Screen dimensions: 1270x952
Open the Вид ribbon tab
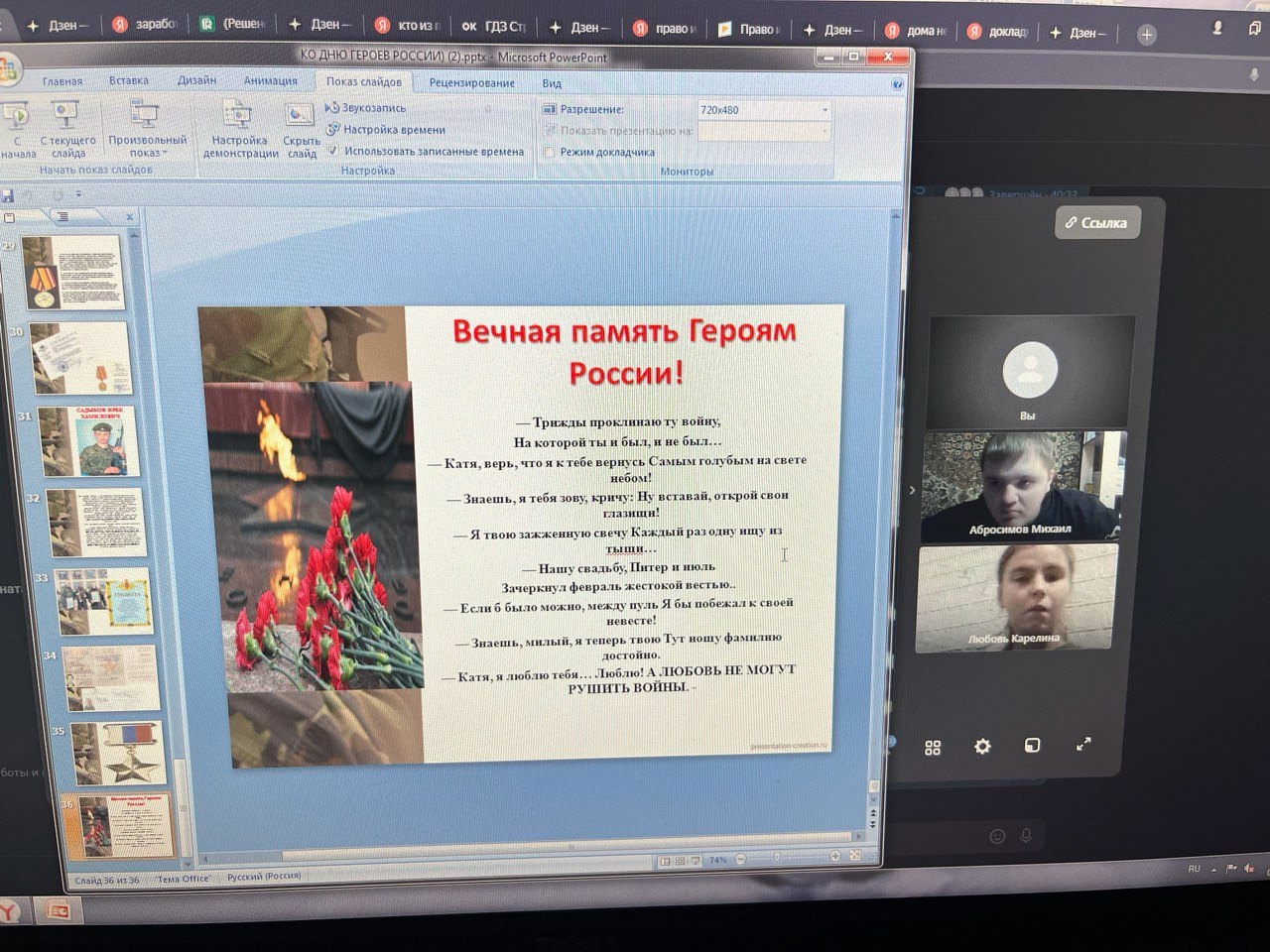[552, 83]
